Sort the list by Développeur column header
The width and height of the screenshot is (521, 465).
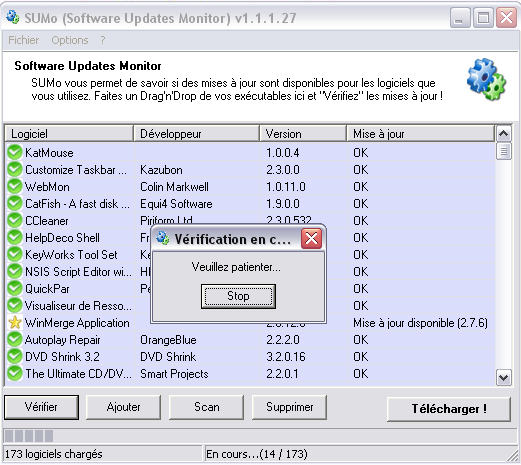click(x=196, y=134)
